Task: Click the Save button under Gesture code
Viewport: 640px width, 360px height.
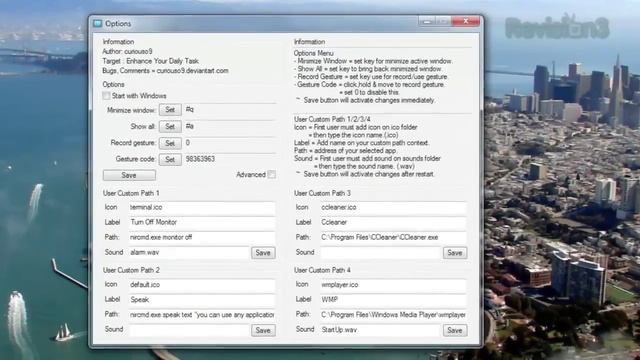Action: (x=129, y=175)
